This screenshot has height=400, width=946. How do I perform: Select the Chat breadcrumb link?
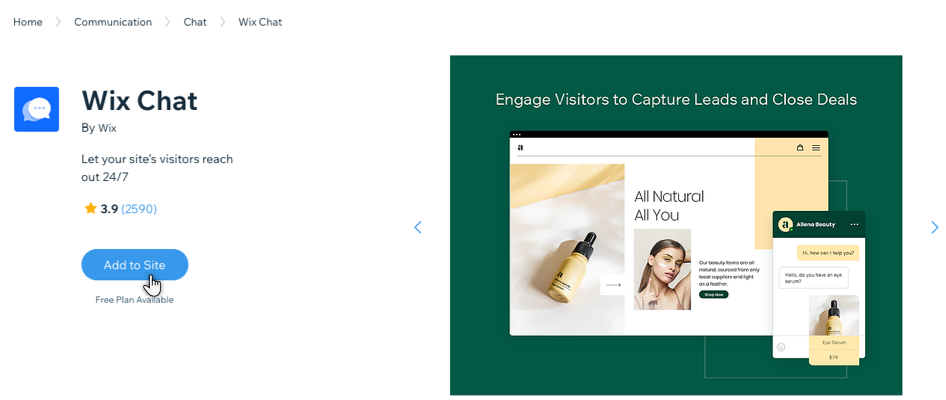(x=195, y=22)
